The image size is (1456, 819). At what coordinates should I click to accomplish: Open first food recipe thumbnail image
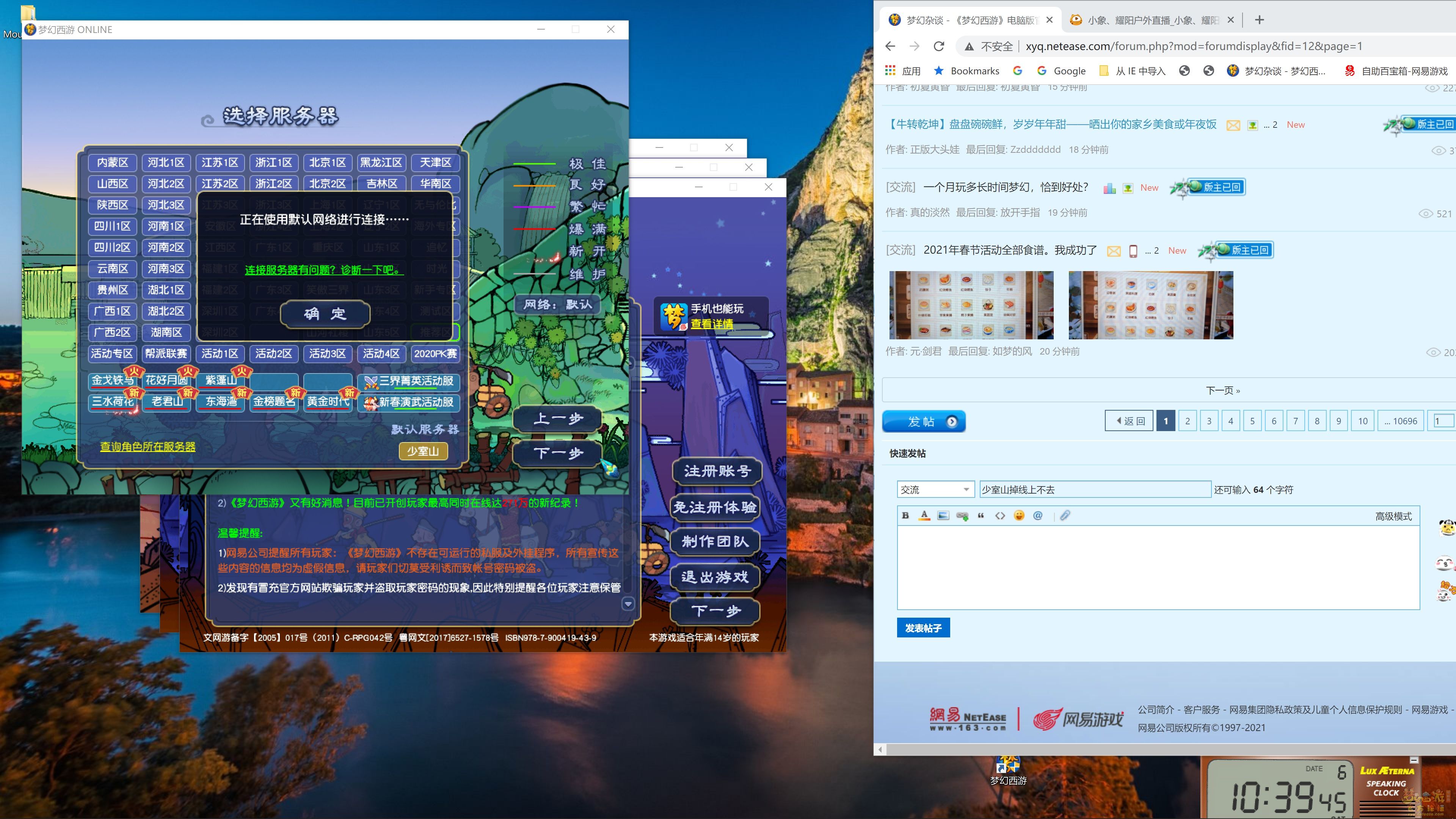[971, 305]
